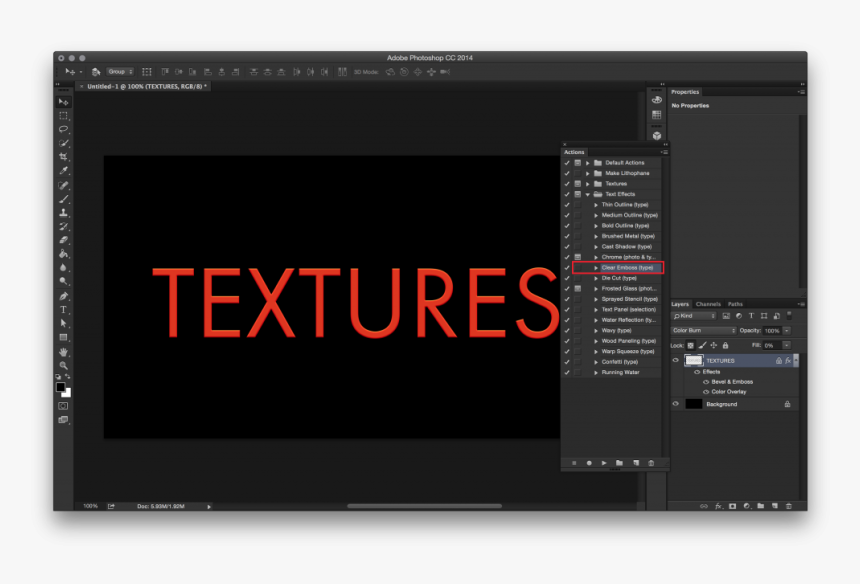Click the Actions panel tab
The height and width of the screenshot is (584, 860).
click(x=574, y=152)
